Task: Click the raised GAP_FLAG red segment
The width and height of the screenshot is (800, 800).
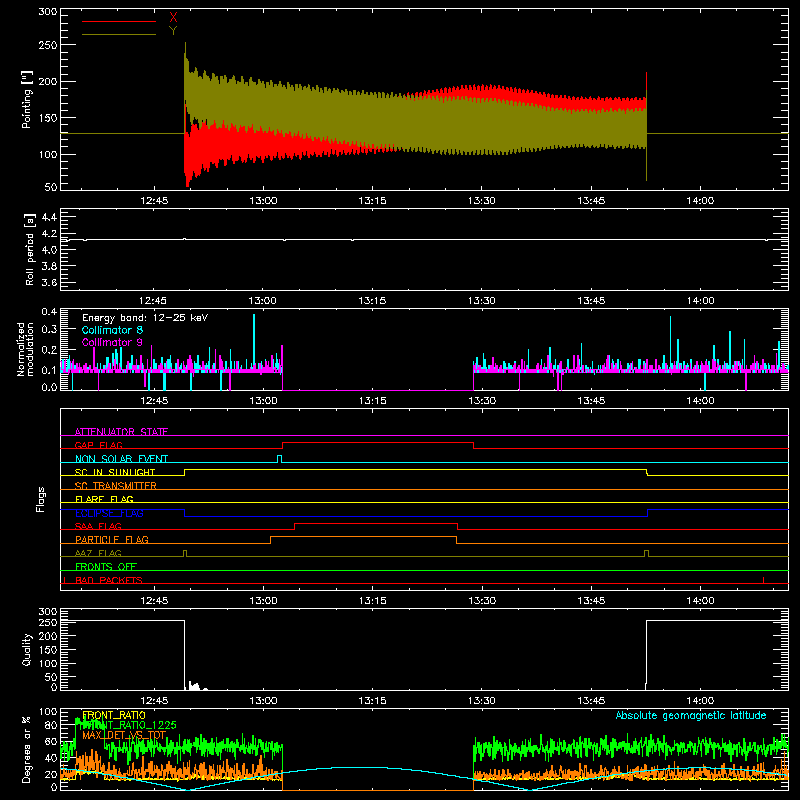Action: 378,443
